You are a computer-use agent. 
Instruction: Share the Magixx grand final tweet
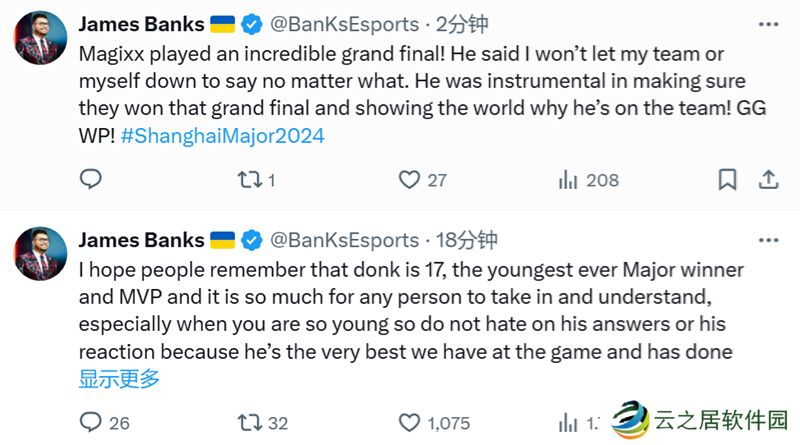point(769,180)
